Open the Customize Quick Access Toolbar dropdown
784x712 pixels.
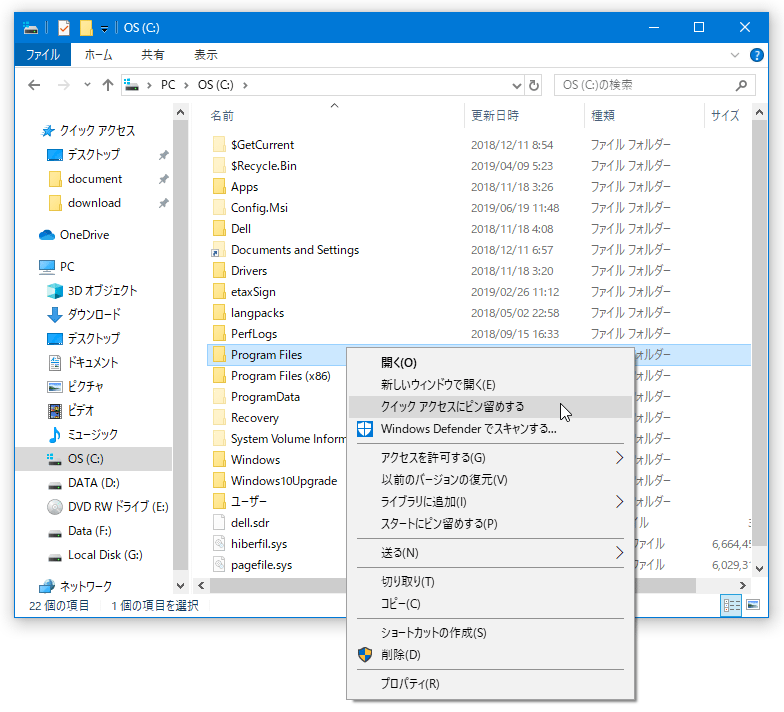(104, 29)
